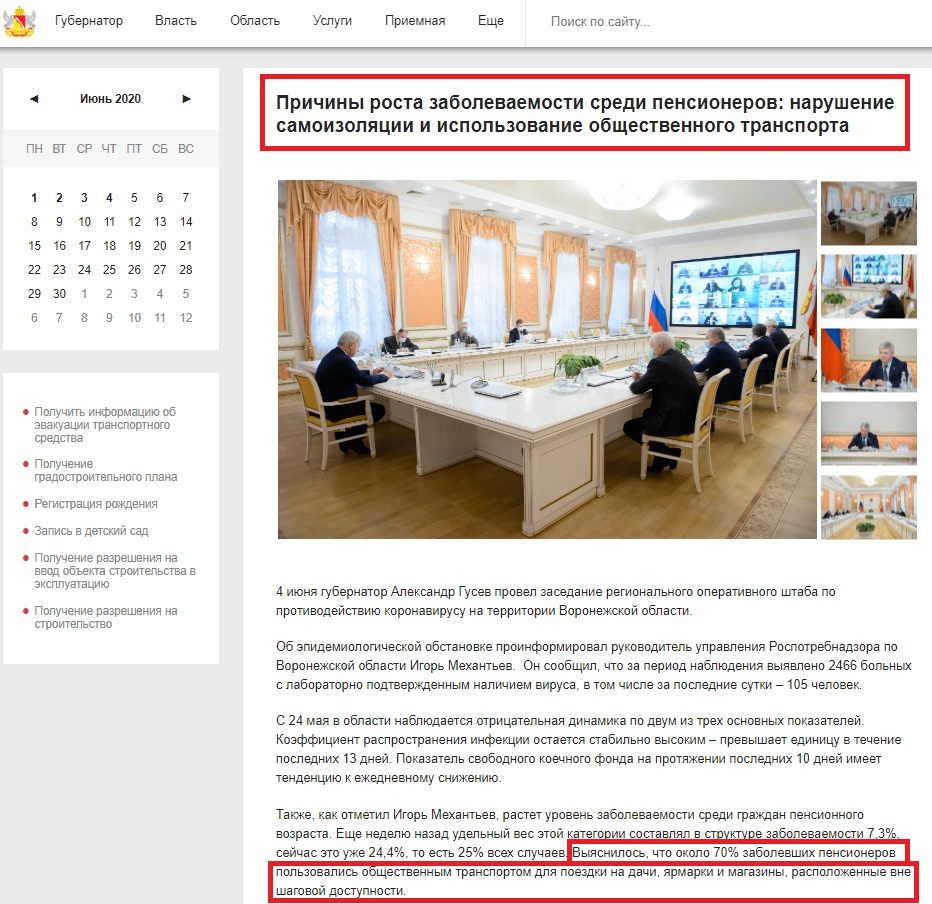Open second thumbnail with video screen and flags

coord(868,286)
